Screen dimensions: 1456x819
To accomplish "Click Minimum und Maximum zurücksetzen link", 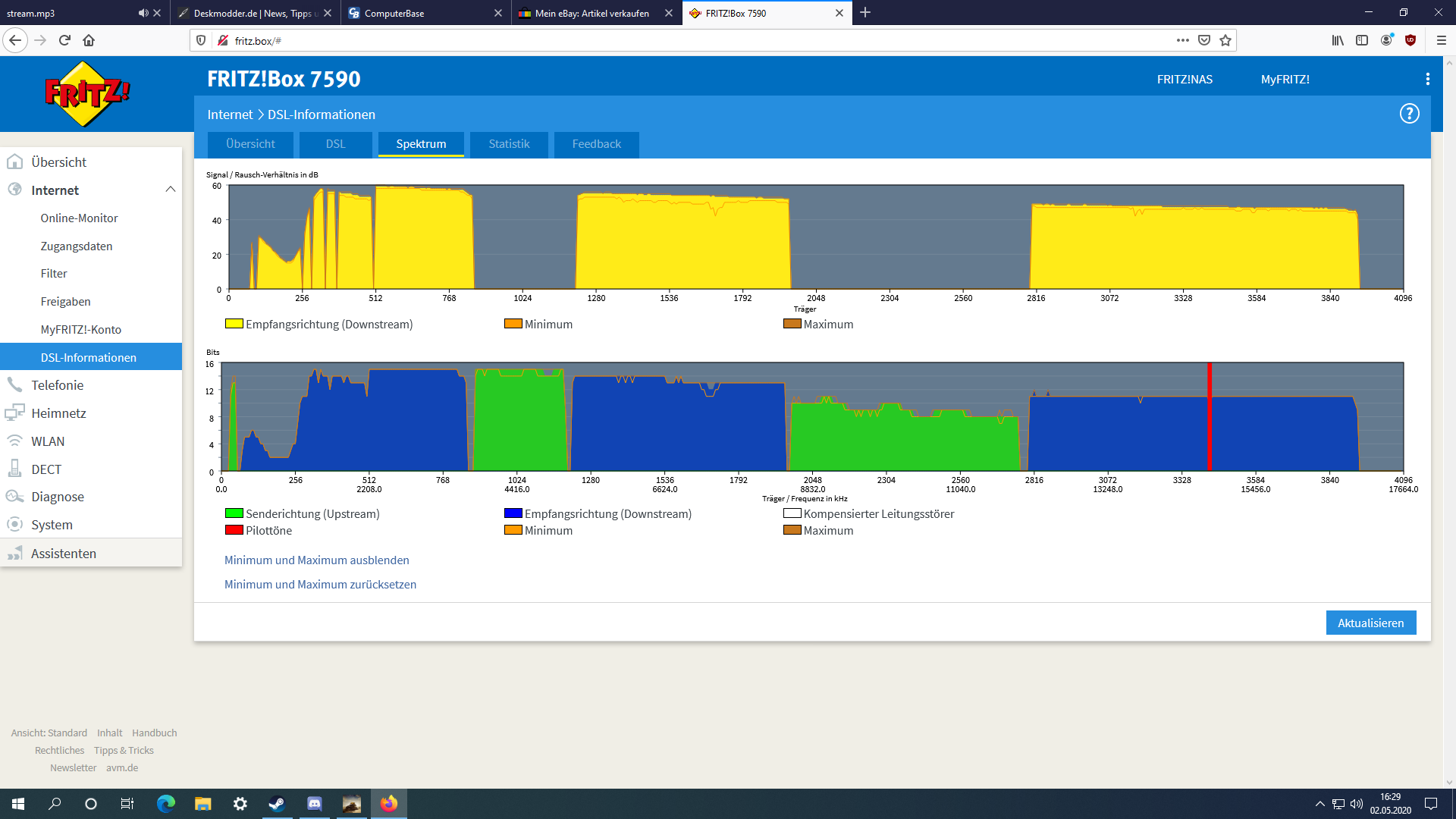I will click(320, 584).
